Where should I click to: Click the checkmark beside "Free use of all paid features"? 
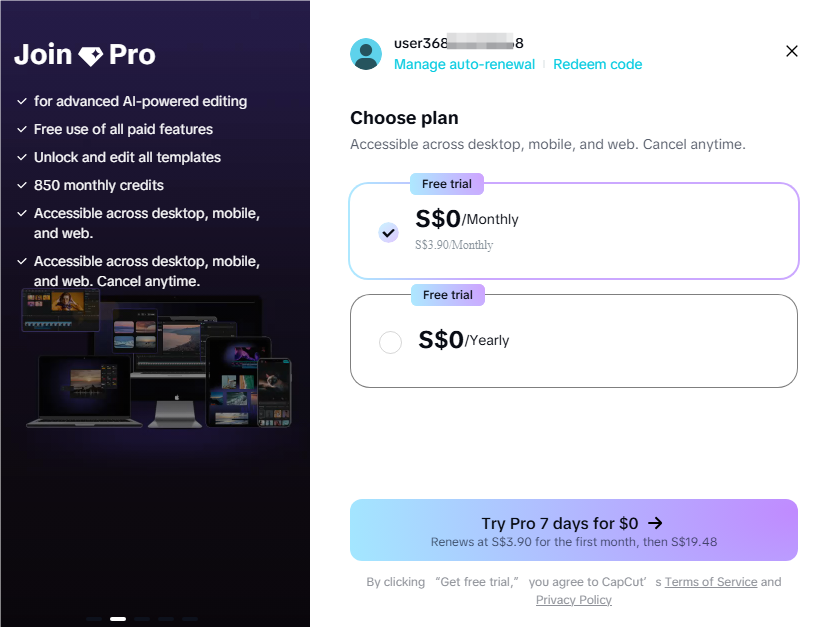point(21,129)
